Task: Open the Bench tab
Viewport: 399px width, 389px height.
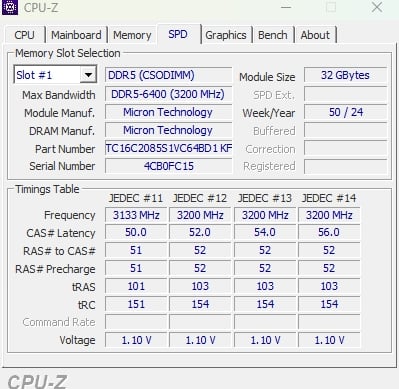Action: [273, 35]
